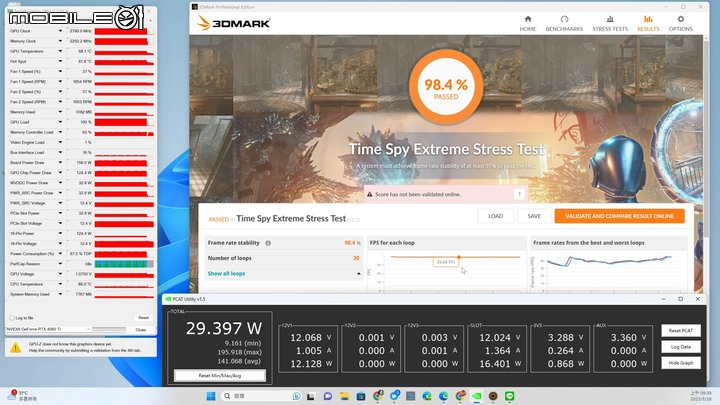Open 3DMark Stress Tests section
The image size is (720, 405).
610,23
